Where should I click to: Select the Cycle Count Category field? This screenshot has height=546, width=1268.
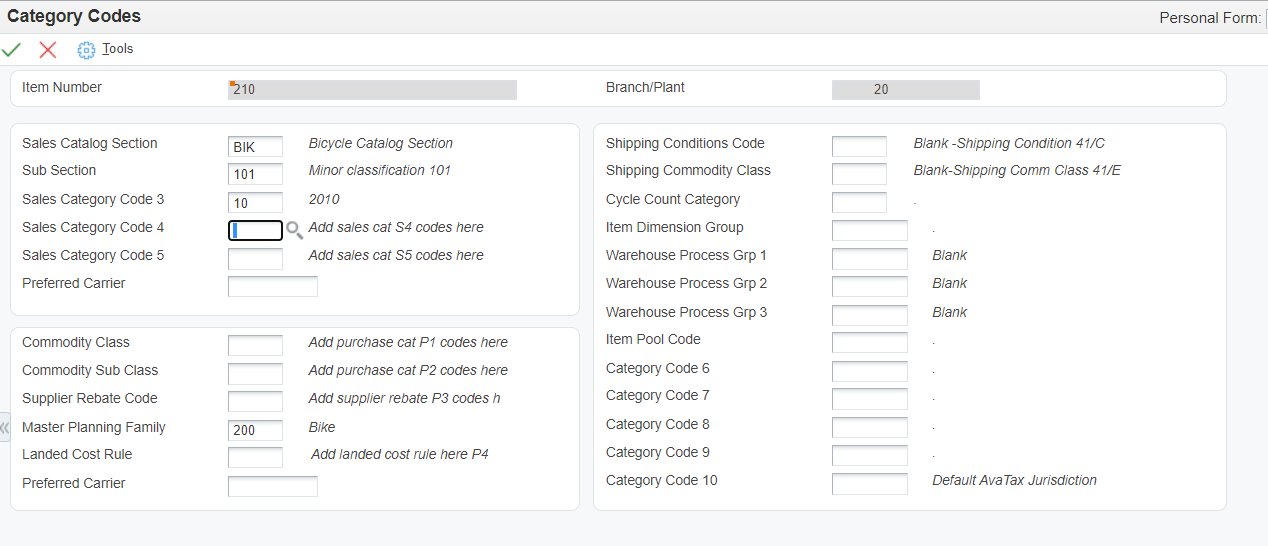coord(859,203)
